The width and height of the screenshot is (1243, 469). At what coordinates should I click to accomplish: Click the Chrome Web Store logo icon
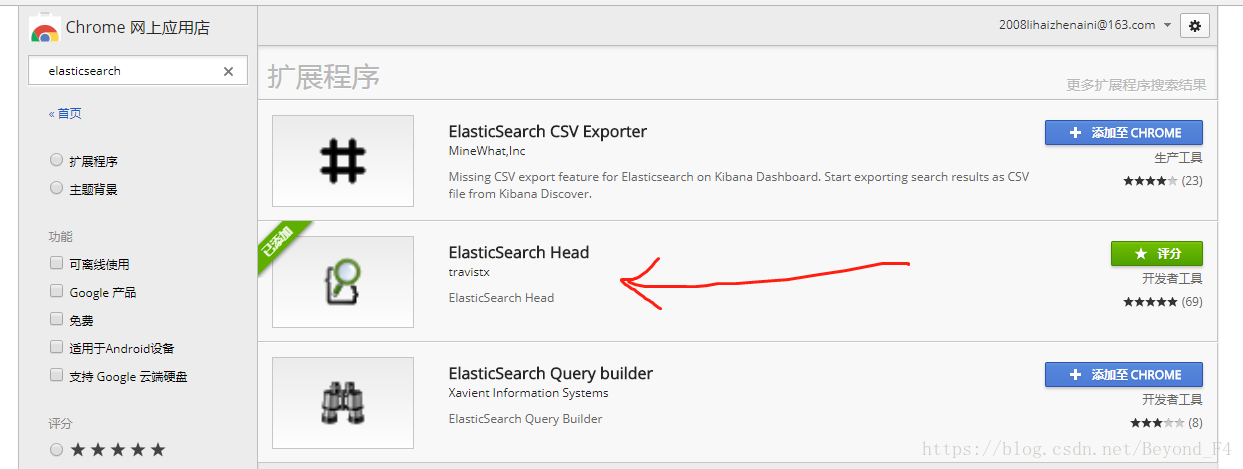44,28
